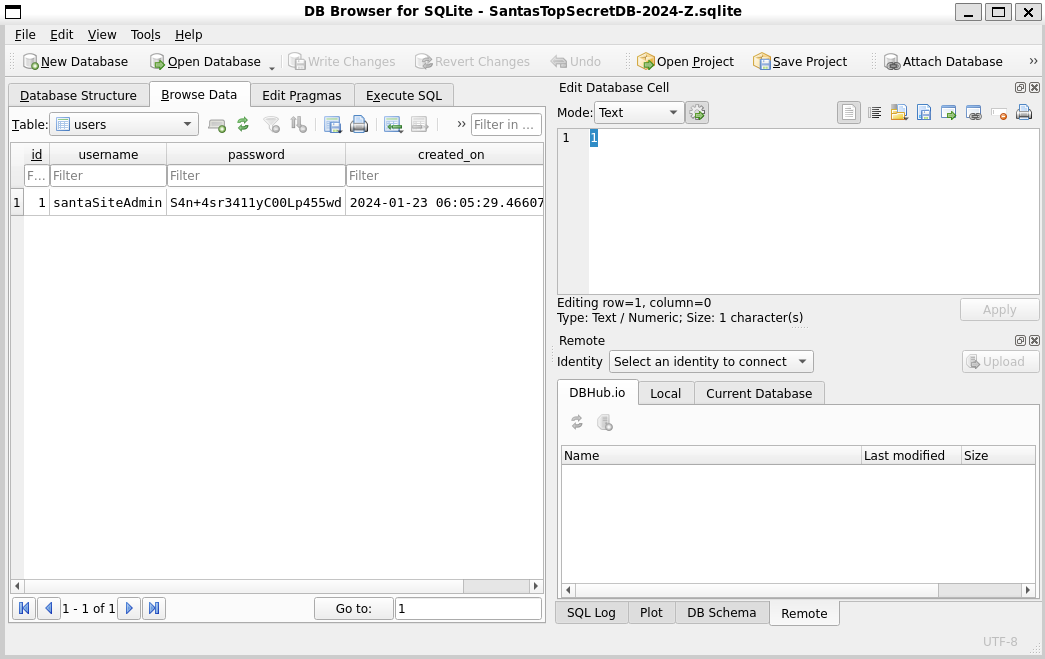
Task: Open the Tools menu
Action: (x=145, y=35)
